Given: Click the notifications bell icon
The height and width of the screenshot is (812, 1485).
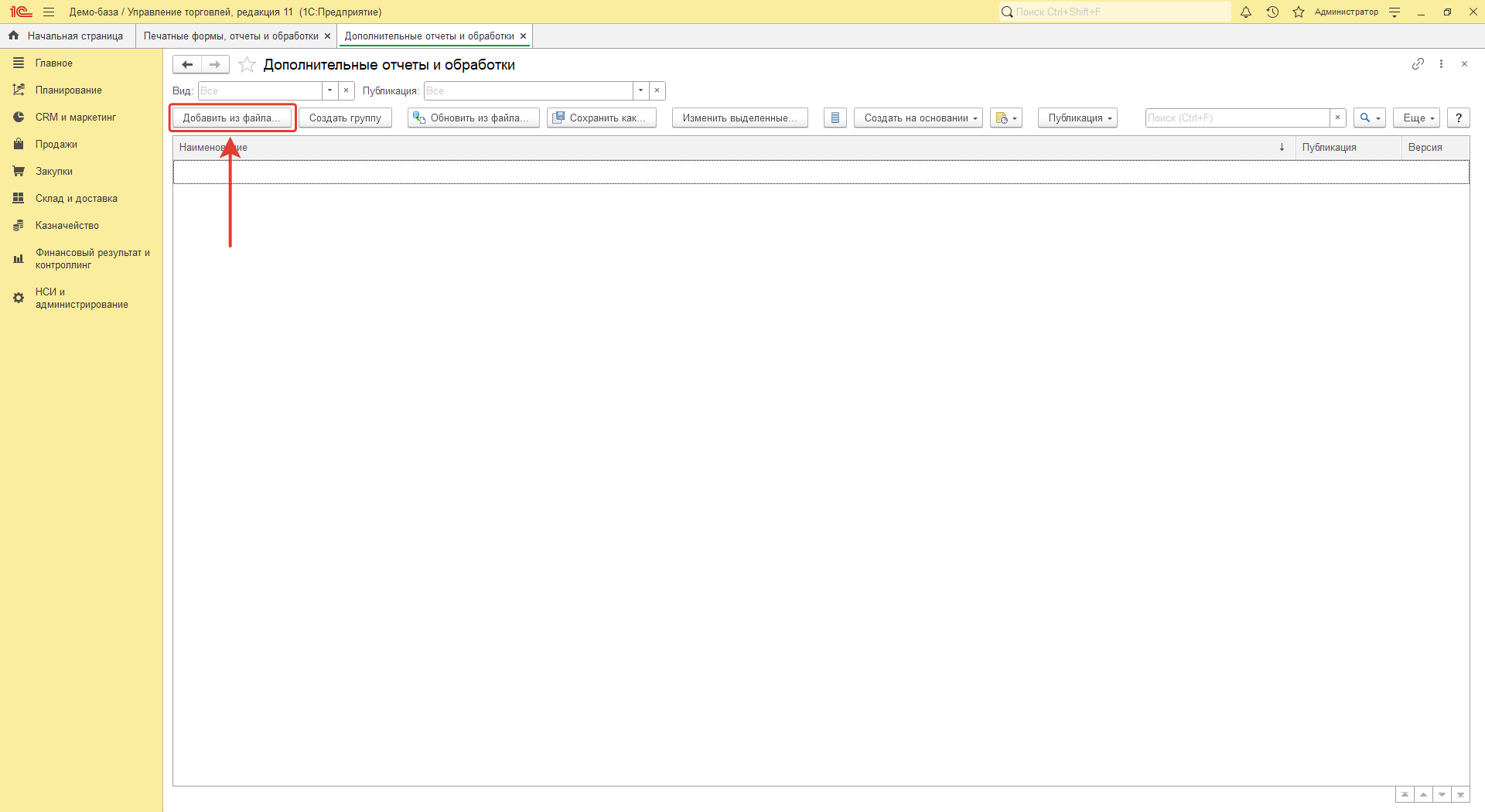Looking at the screenshot, I should (1245, 12).
